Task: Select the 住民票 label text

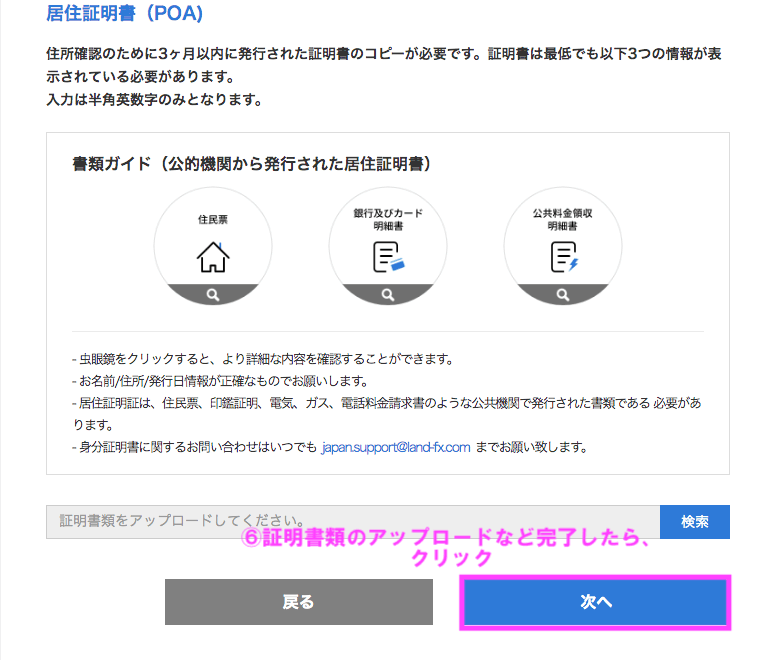Action: tap(213, 220)
